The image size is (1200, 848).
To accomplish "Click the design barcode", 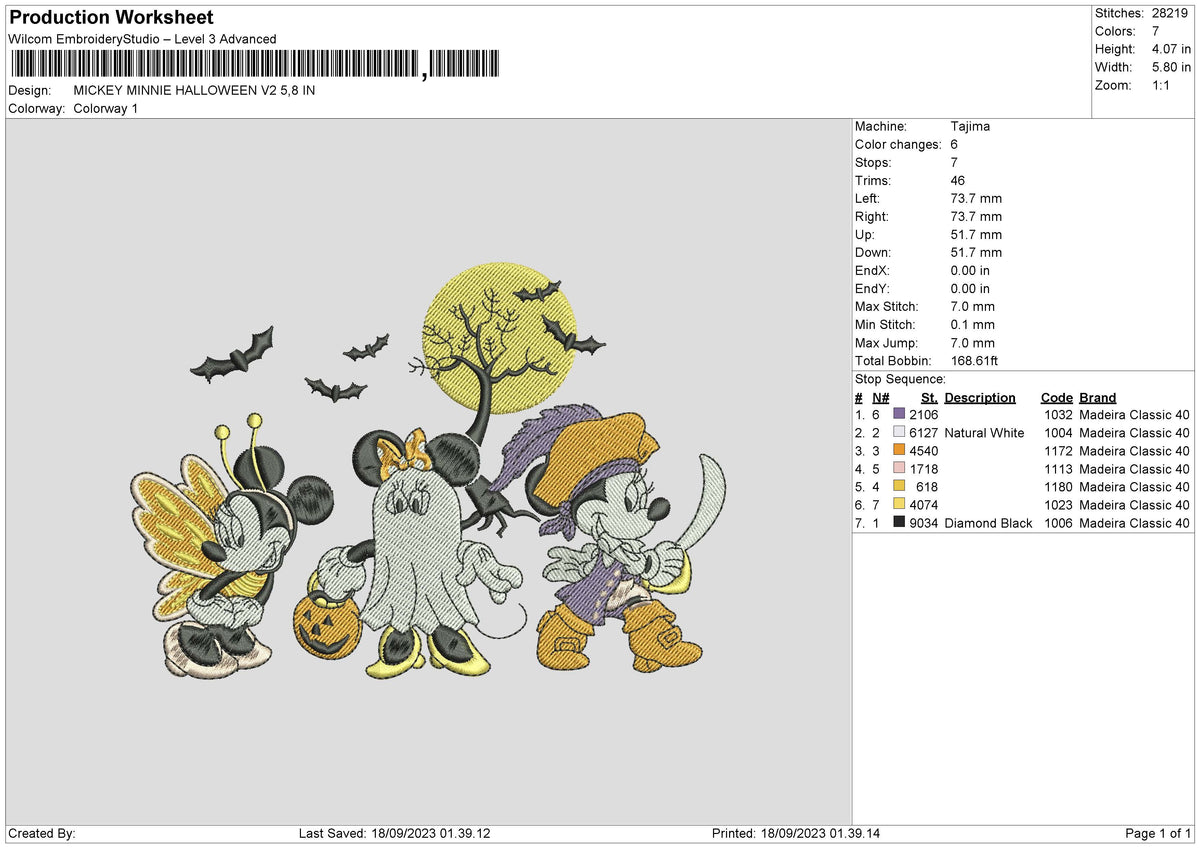I will (x=256, y=65).
